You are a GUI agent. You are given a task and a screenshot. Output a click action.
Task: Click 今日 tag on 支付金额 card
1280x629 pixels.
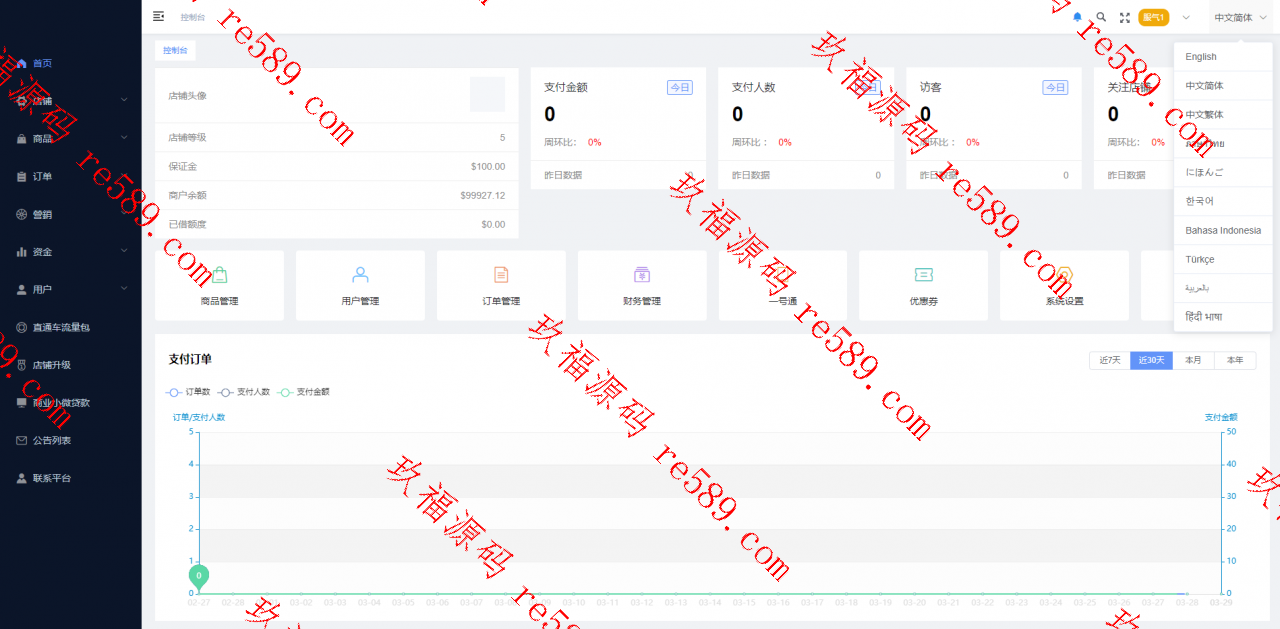click(680, 88)
